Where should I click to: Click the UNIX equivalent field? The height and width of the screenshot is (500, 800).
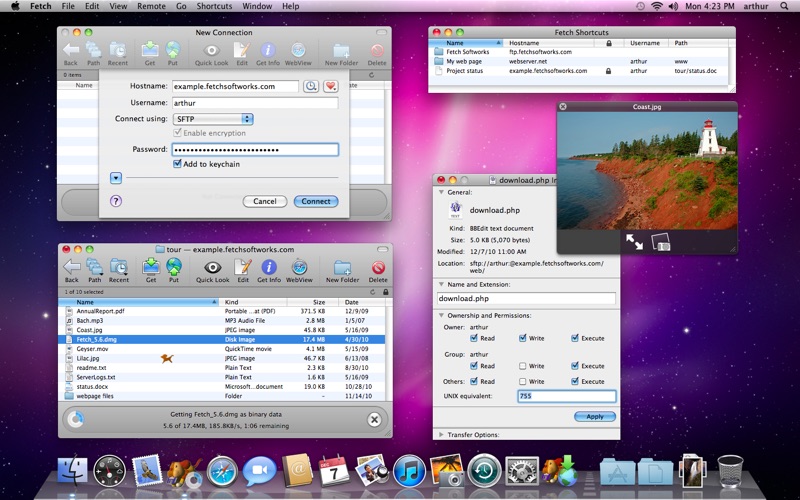pos(567,396)
